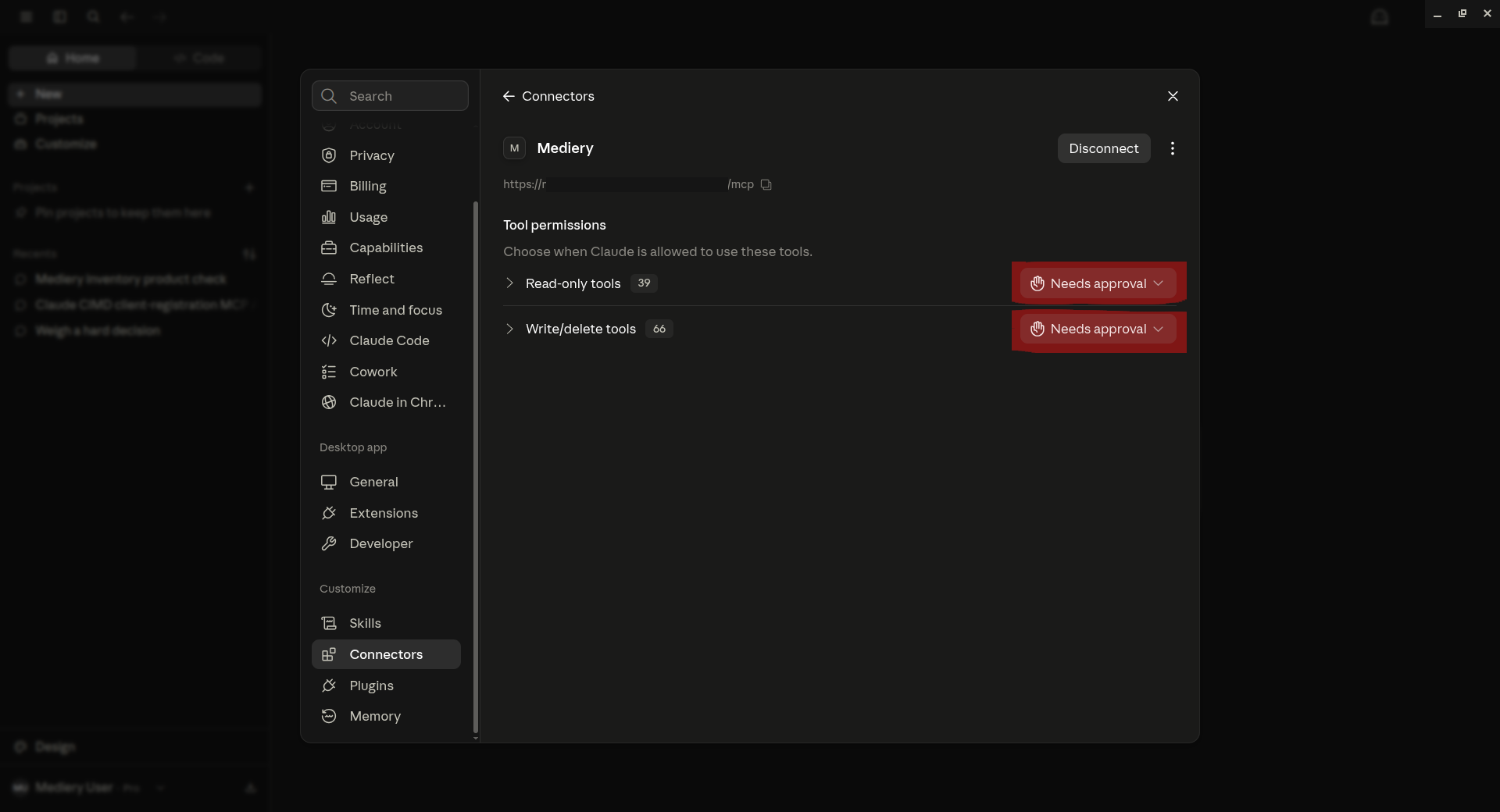Click the settings sidebar scrollbar
This screenshot has height=812, width=1500.
pos(475,467)
